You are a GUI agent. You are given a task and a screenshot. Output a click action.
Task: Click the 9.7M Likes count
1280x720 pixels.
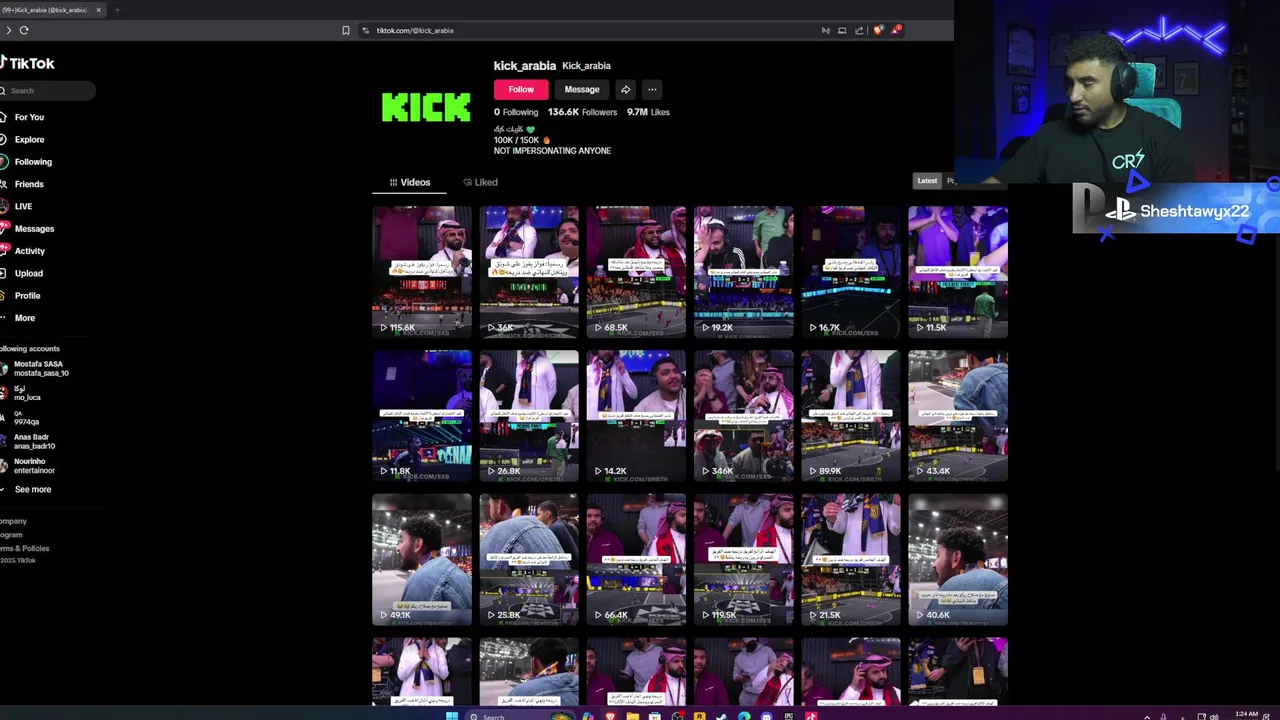pos(648,112)
